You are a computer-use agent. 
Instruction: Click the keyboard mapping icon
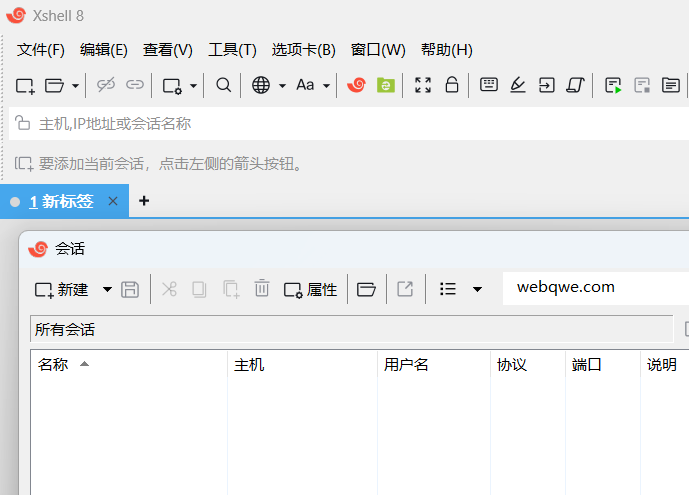(x=489, y=84)
